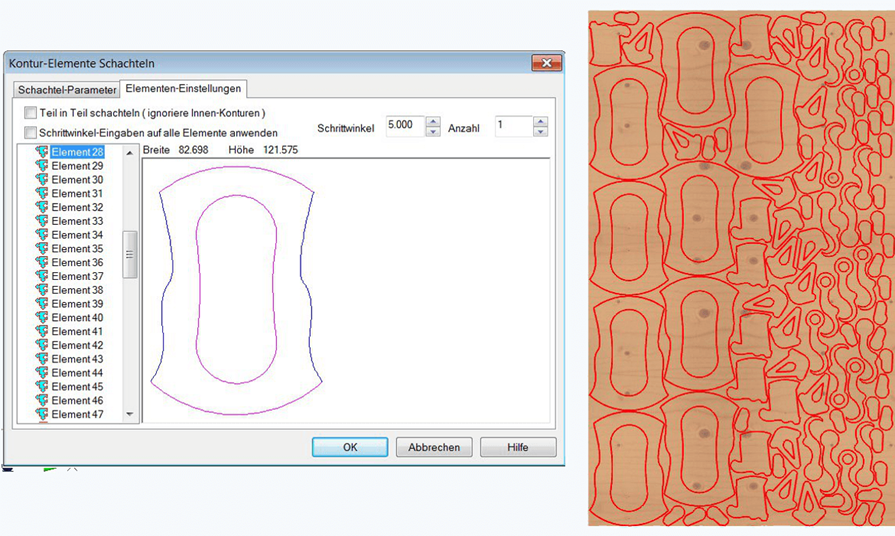Click the Abbrechen button
The height and width of the screenshot is (536, 895).
[434, 447]
